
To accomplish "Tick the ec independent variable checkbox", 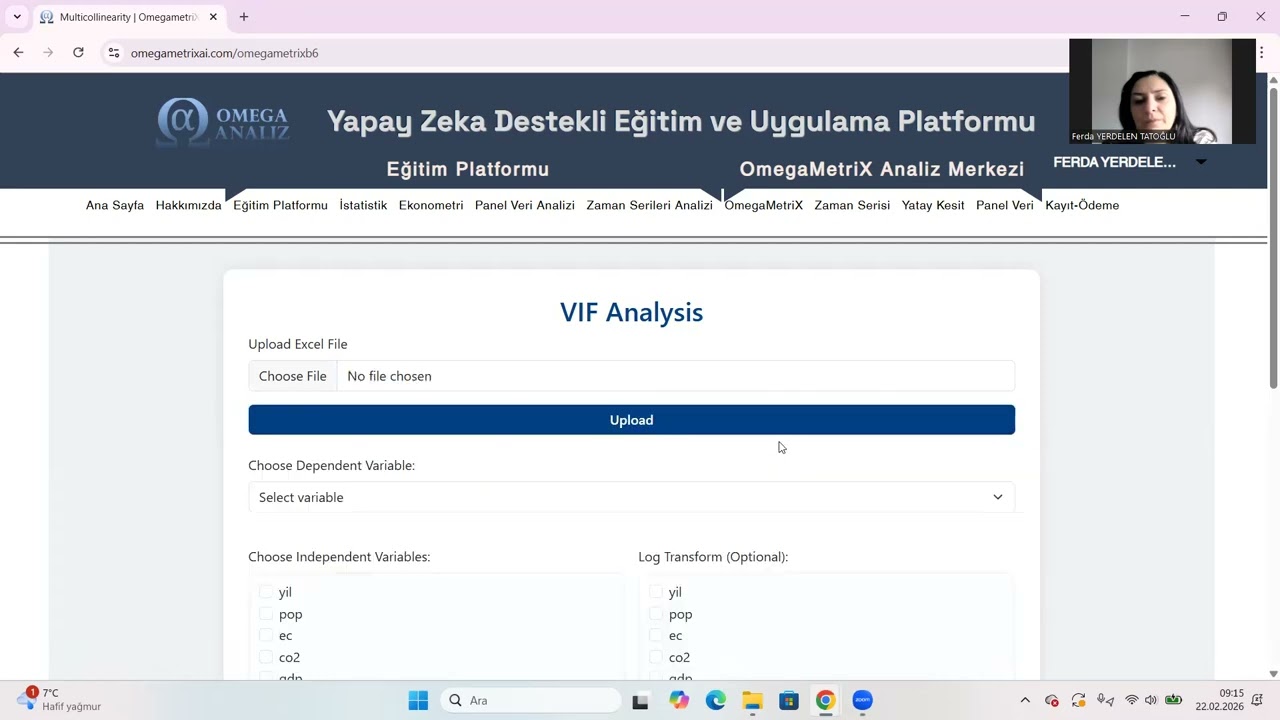I will point(265,635).
